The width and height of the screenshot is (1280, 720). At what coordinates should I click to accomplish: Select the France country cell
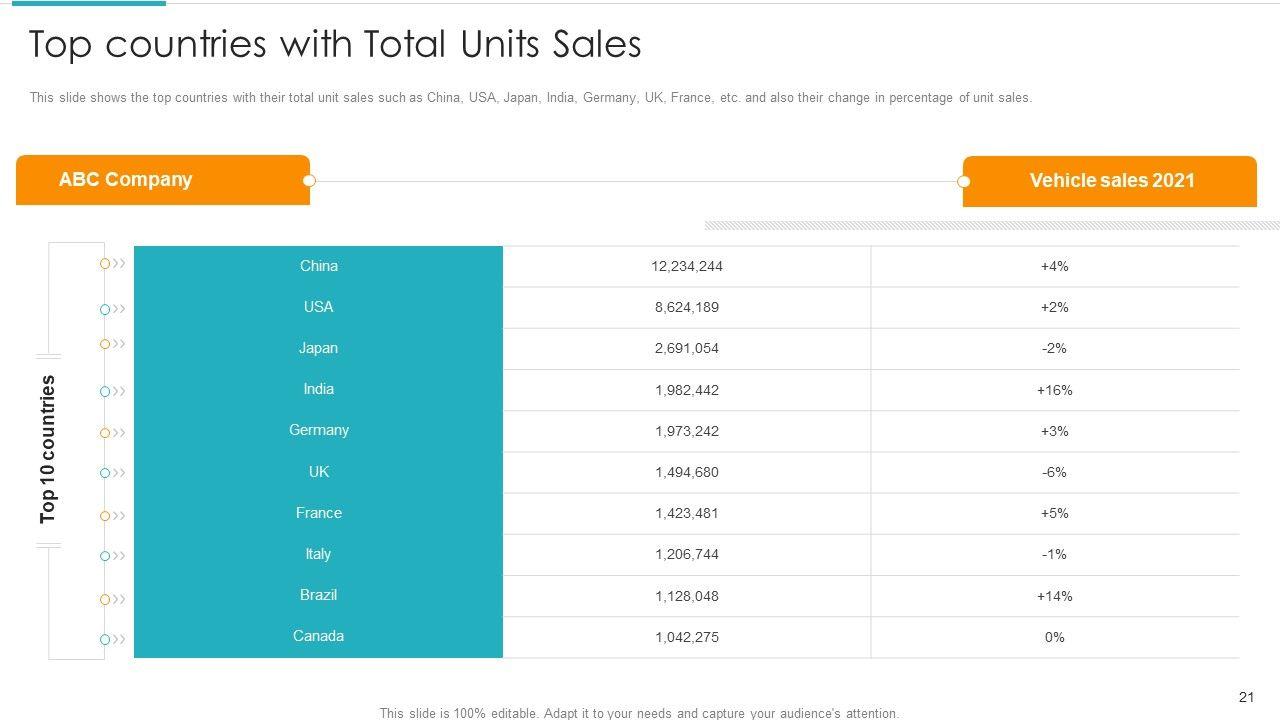[318, 513]
